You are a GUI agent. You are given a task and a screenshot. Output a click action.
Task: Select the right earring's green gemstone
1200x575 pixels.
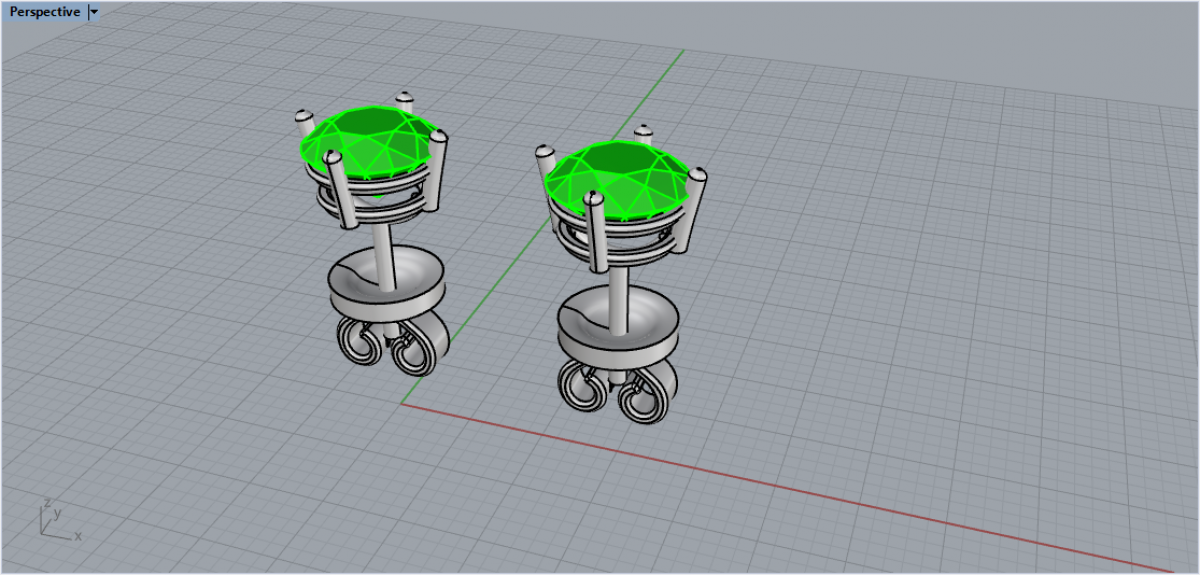click(x=618, y=178)
